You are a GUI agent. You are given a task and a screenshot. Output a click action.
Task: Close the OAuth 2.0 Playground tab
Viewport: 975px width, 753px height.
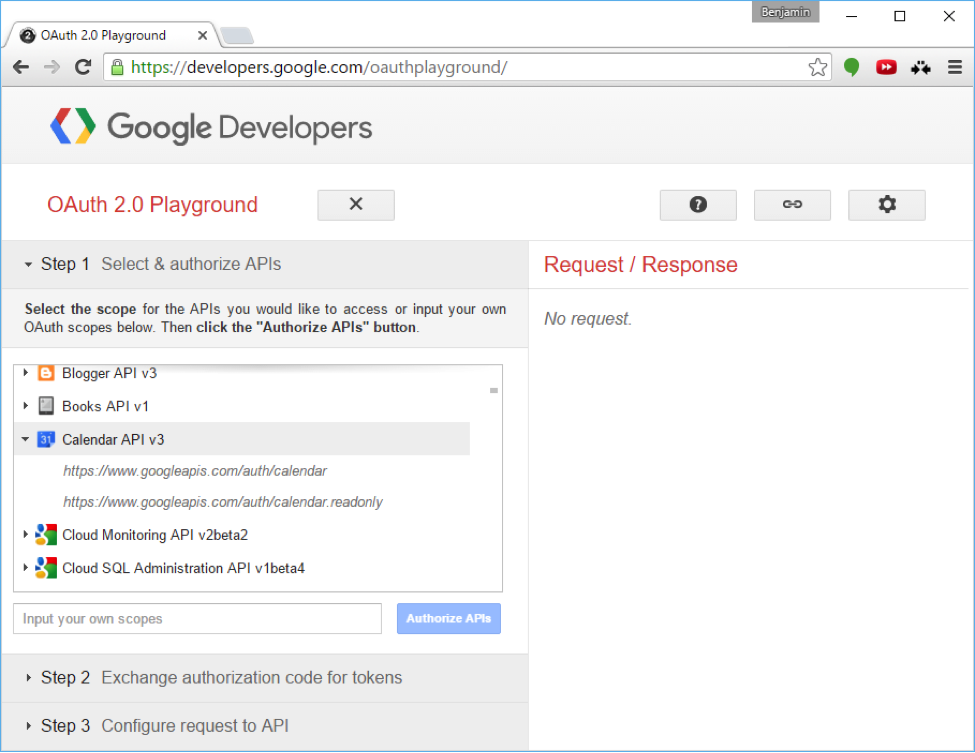coord(202,35)
